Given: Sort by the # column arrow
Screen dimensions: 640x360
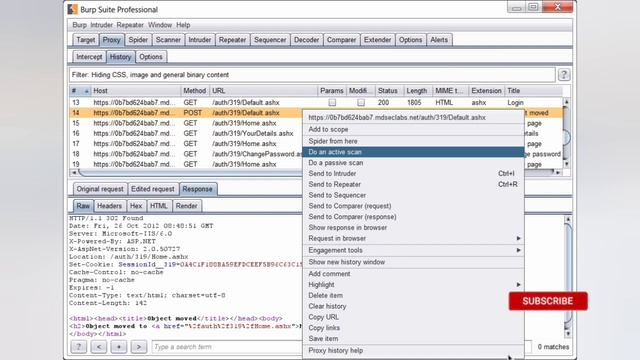Looking at the screenshot, I should (x=86, y=91).
